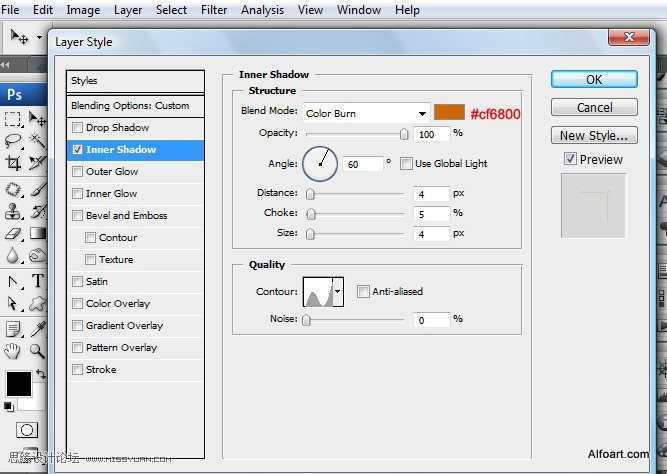Select the Pen tool

(13, 282)
